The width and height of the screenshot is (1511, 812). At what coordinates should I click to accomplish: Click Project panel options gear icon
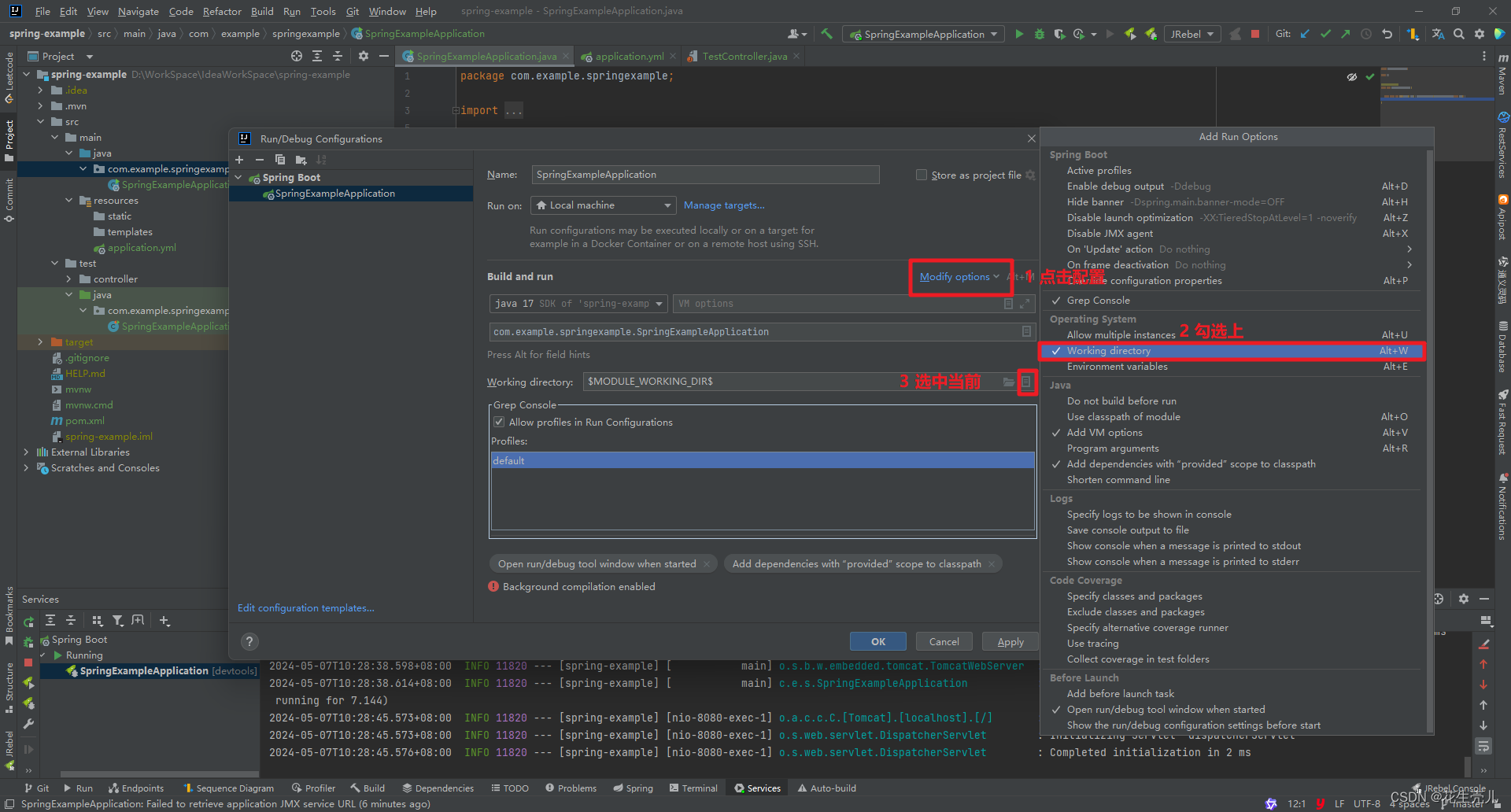(x=363, y=56)
